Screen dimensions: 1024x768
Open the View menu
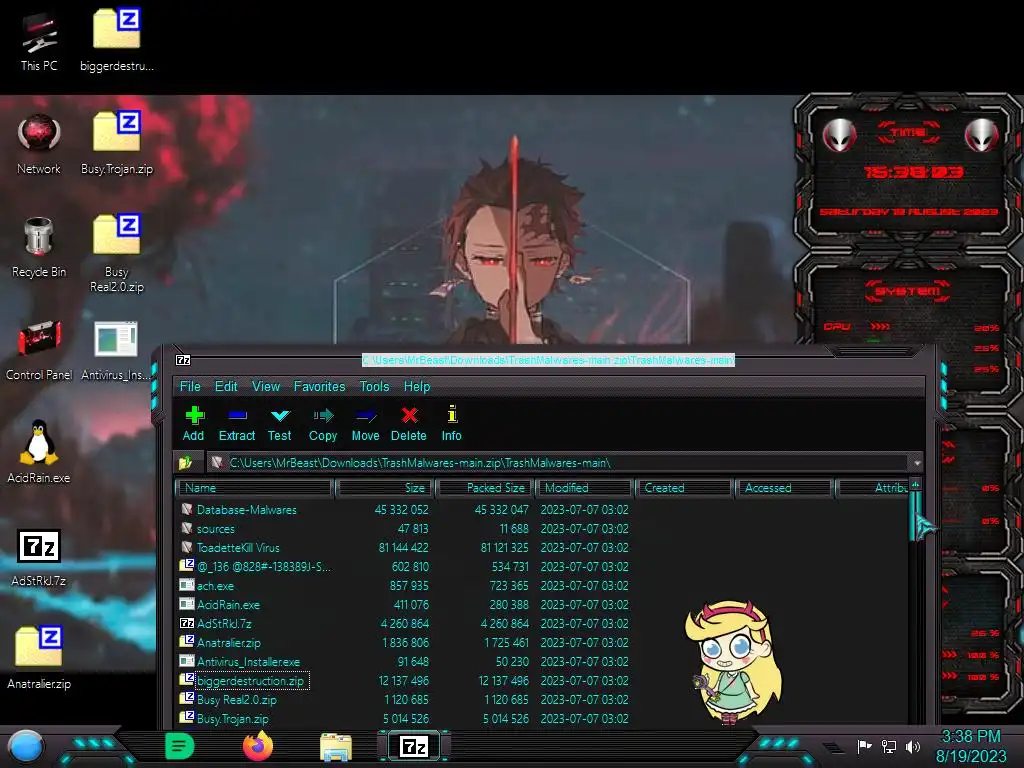coord(266,386)
